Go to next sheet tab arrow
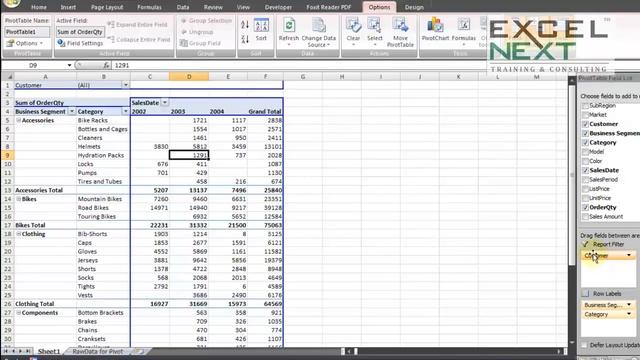This screenshot has height=360, width=640. coord(20,351)
